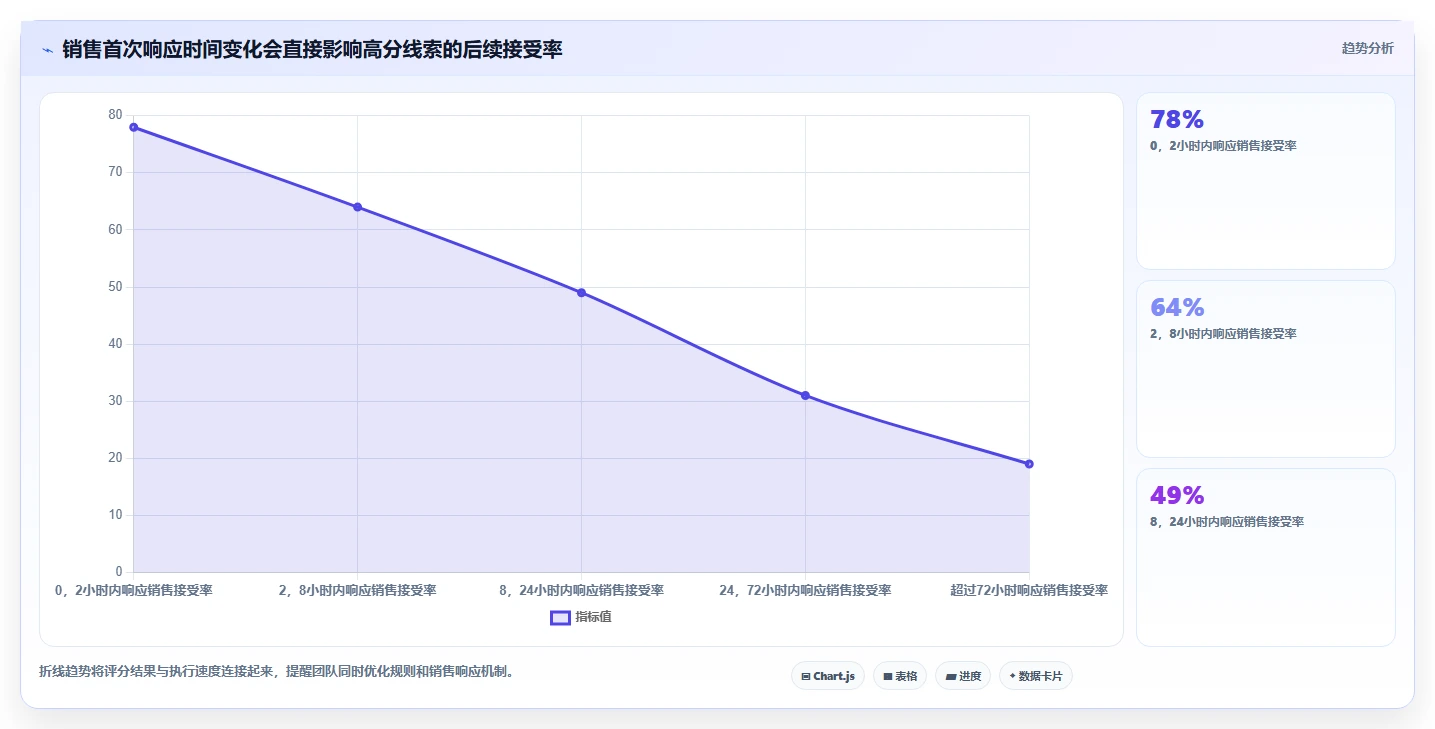Click the y-axis value 80

(x=115, y=115)
